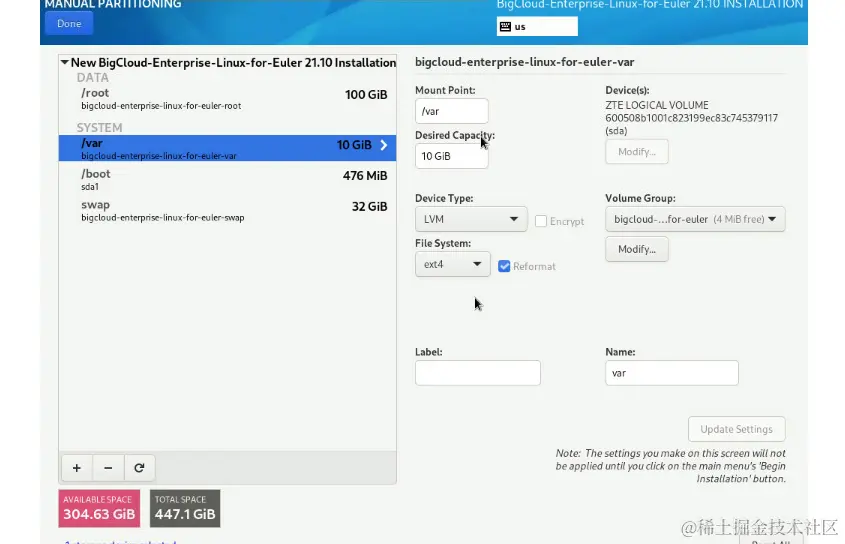The image size is (845, 544).
Task: Click the 304.63 GiB available space box
Action: (99, 508)
